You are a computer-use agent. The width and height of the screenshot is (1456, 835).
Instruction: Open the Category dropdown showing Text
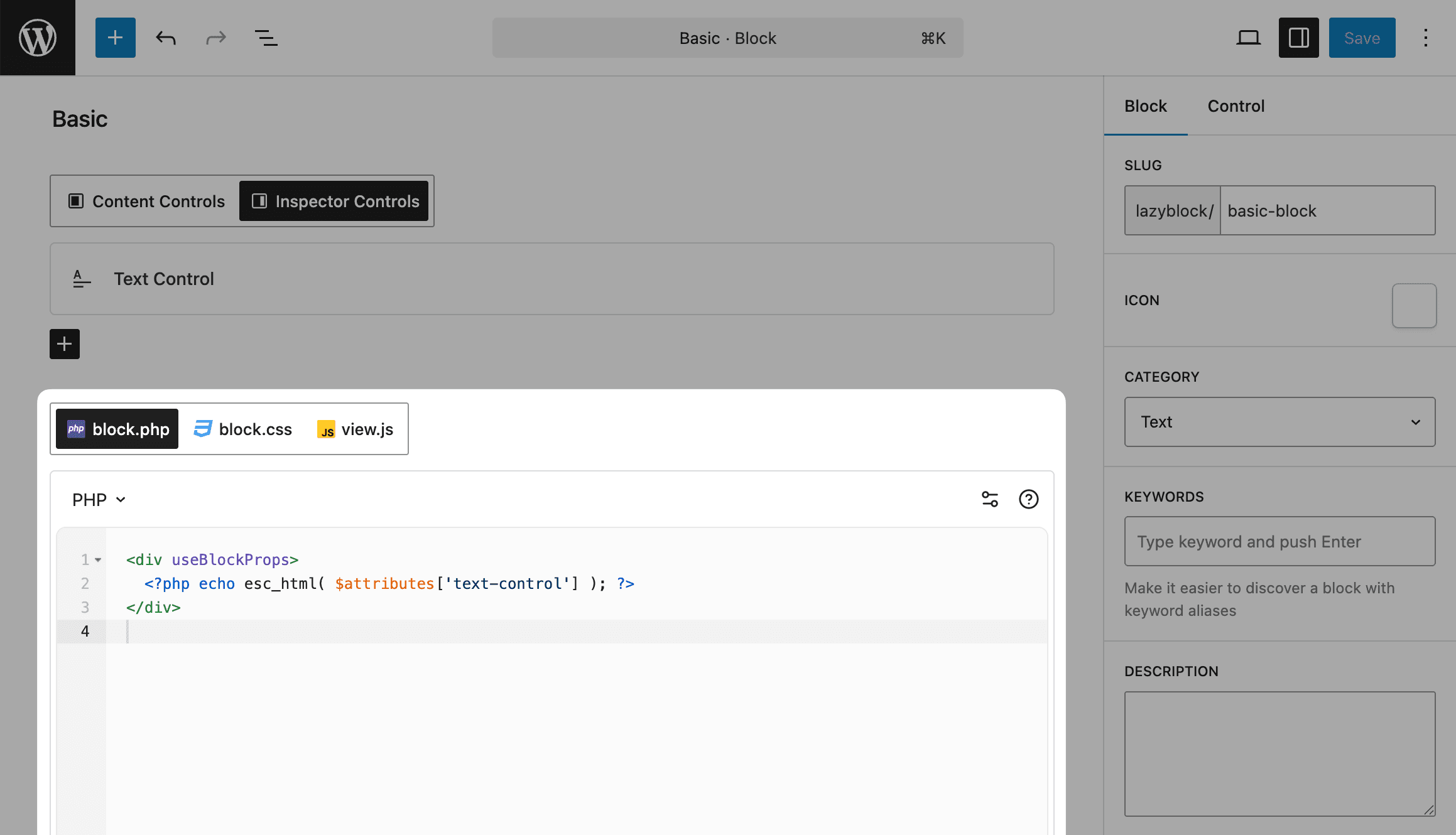(1279, 422)
